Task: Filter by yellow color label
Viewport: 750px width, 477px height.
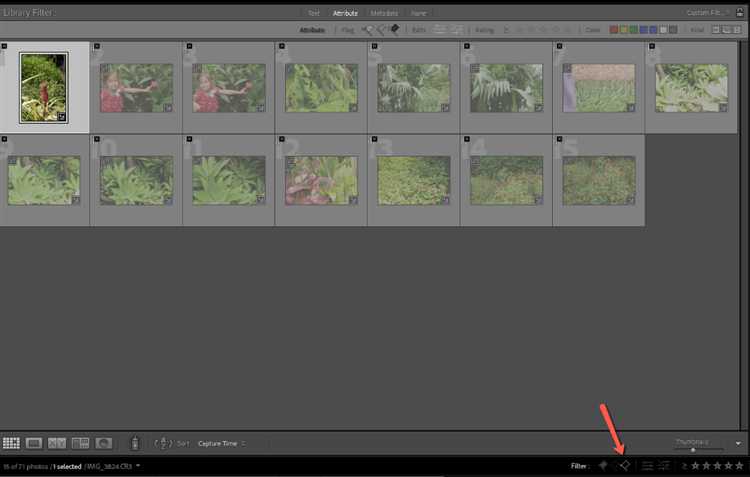Action: pyautogui.click(x=624, y=30)
